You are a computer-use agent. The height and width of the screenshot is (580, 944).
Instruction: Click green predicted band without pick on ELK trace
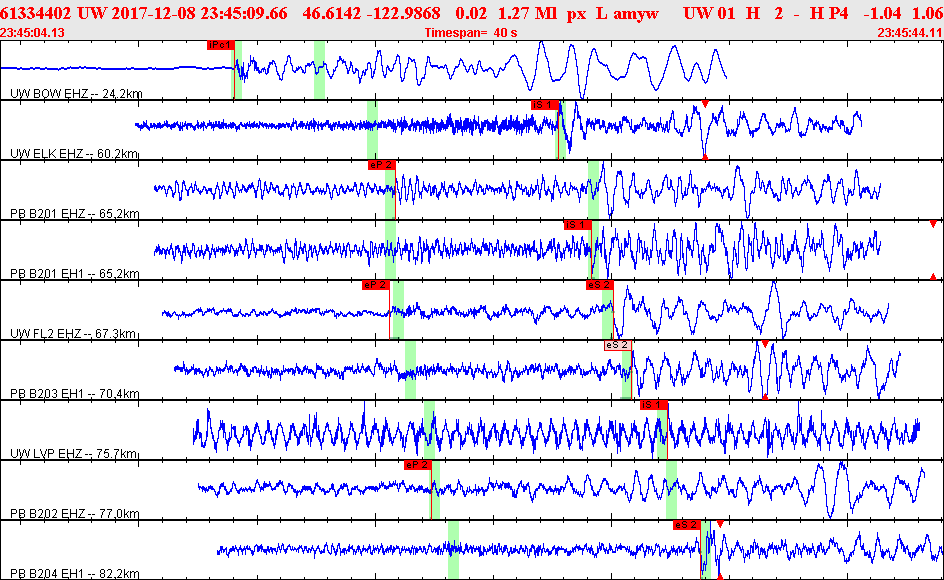pyautogui.click(x=372, y=130)
